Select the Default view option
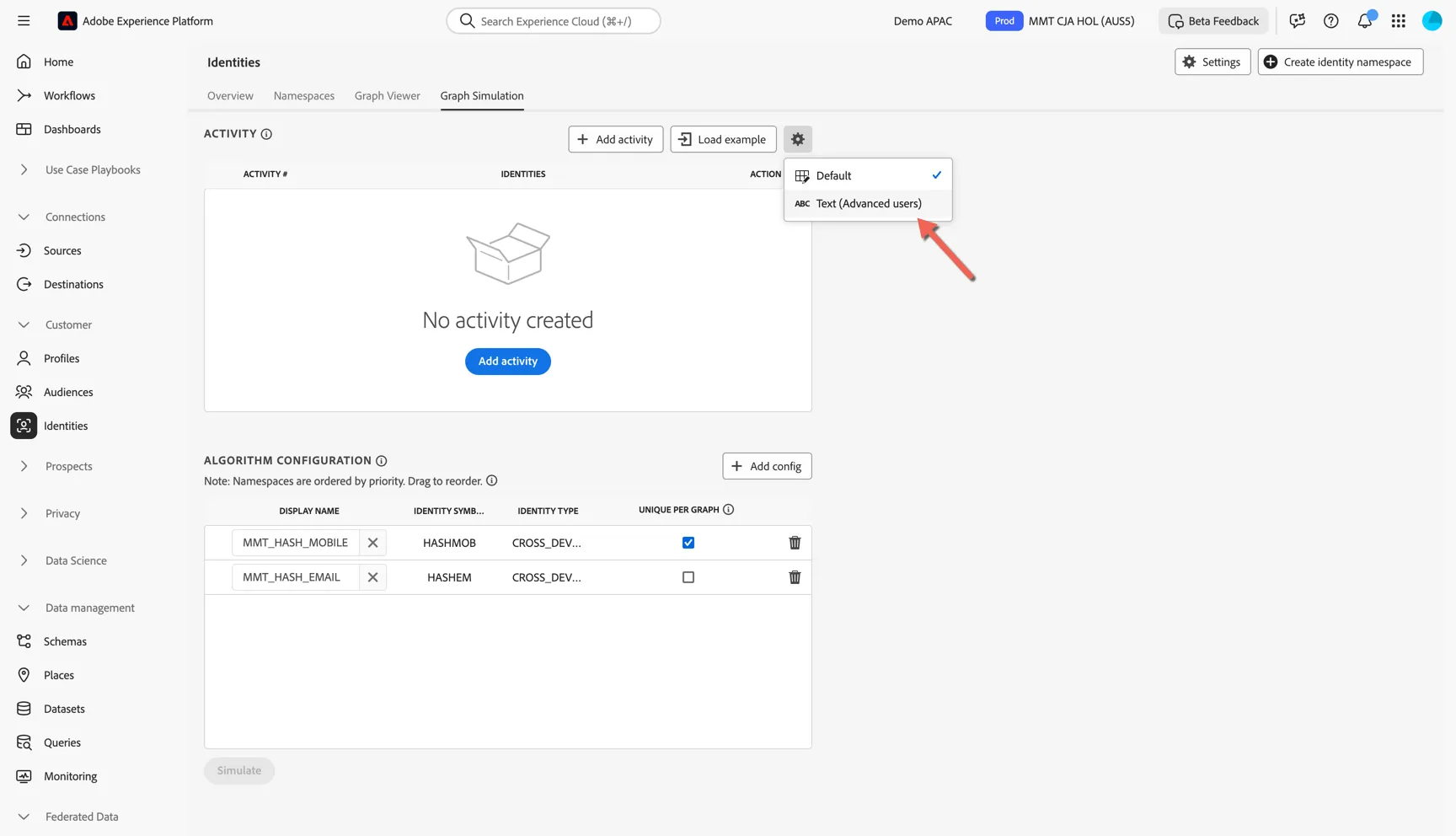Image resolution: width=1456 pixels, height=836 pixels. (868, 175)
